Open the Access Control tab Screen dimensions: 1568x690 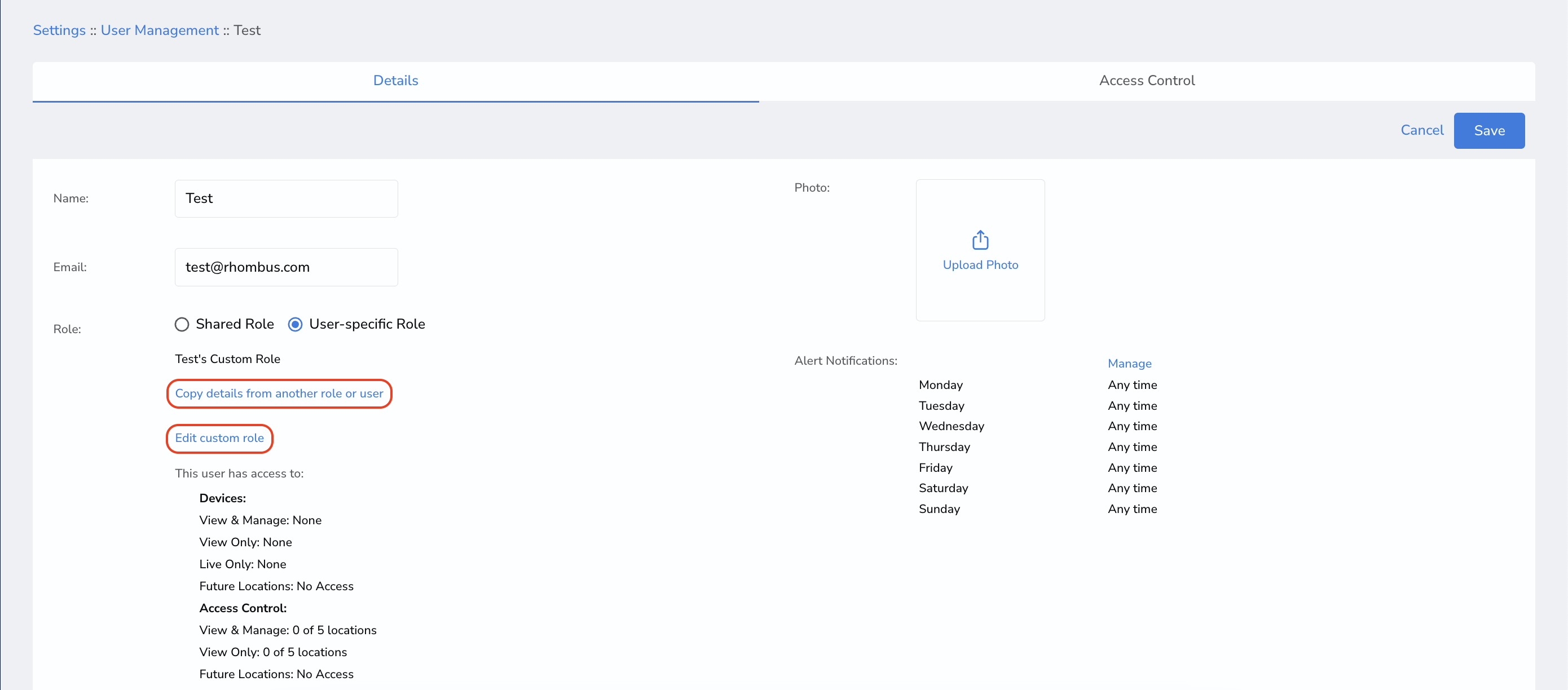(x=1147, y=80)
